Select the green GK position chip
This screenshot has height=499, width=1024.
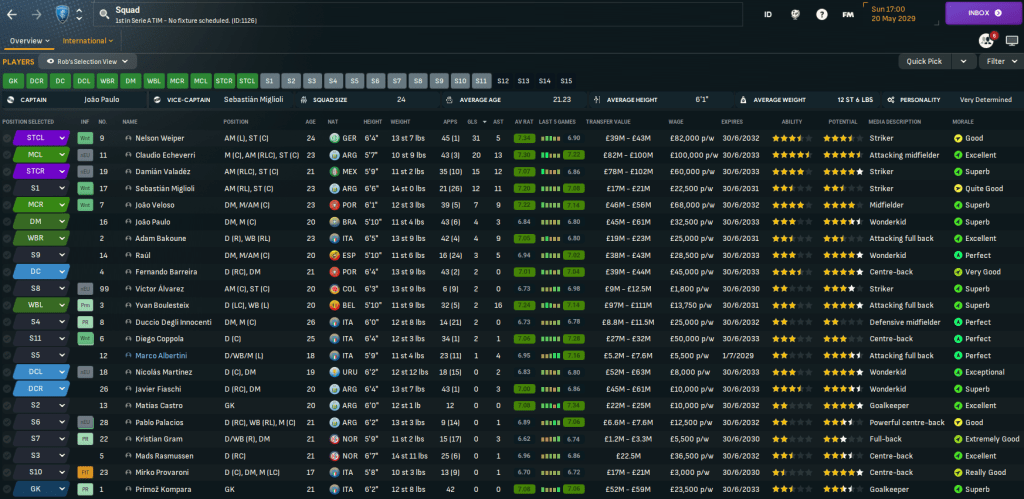tap(13, 80)
